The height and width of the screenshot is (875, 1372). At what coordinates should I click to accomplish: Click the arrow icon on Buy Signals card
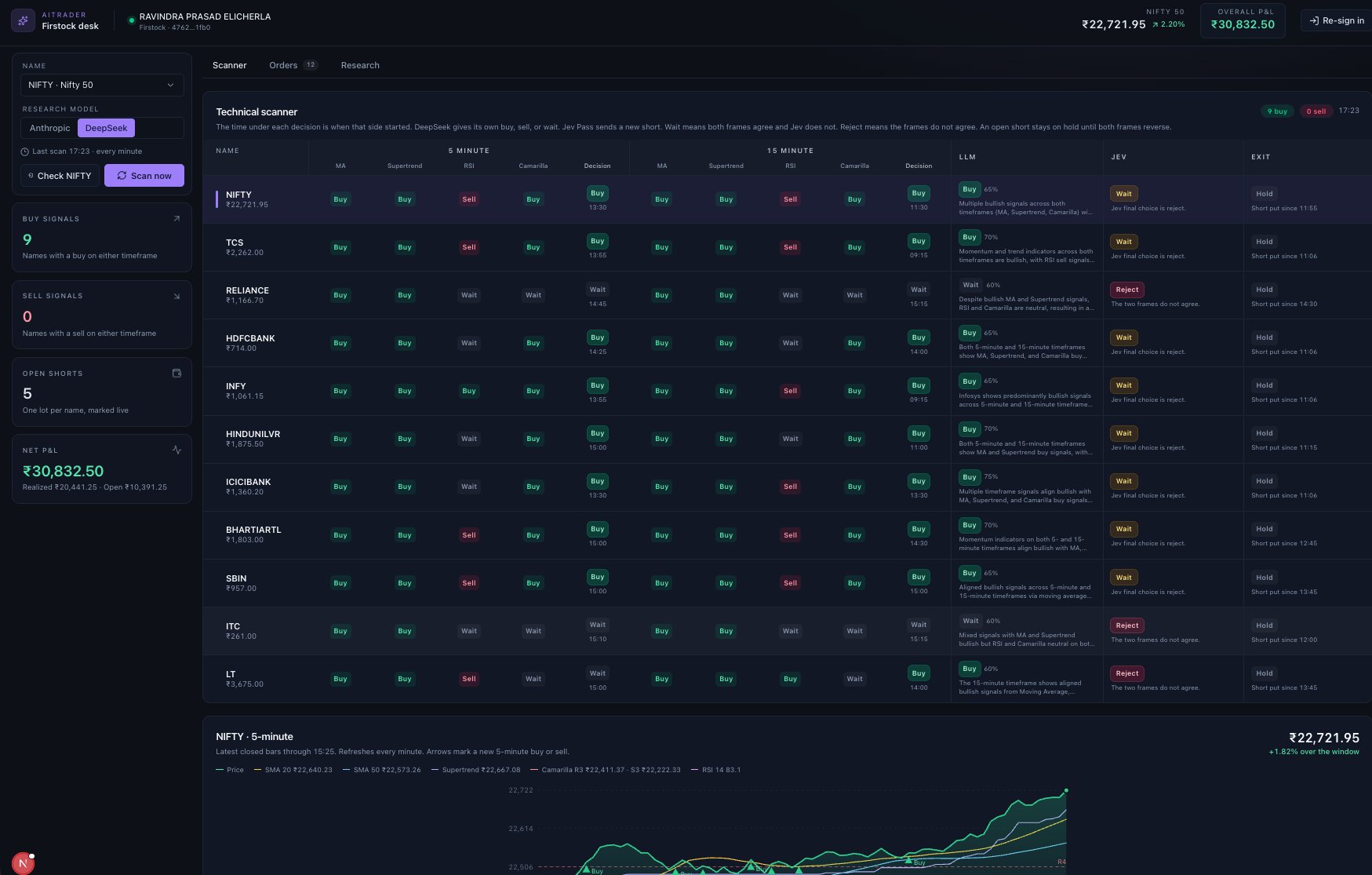click(177, 219)
